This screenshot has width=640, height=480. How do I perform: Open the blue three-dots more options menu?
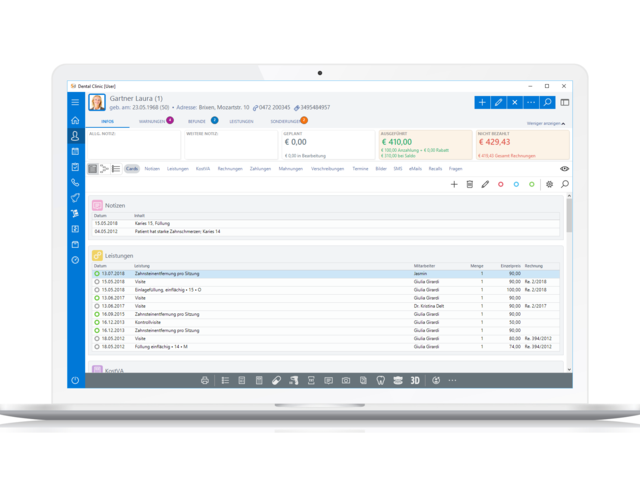531,102
